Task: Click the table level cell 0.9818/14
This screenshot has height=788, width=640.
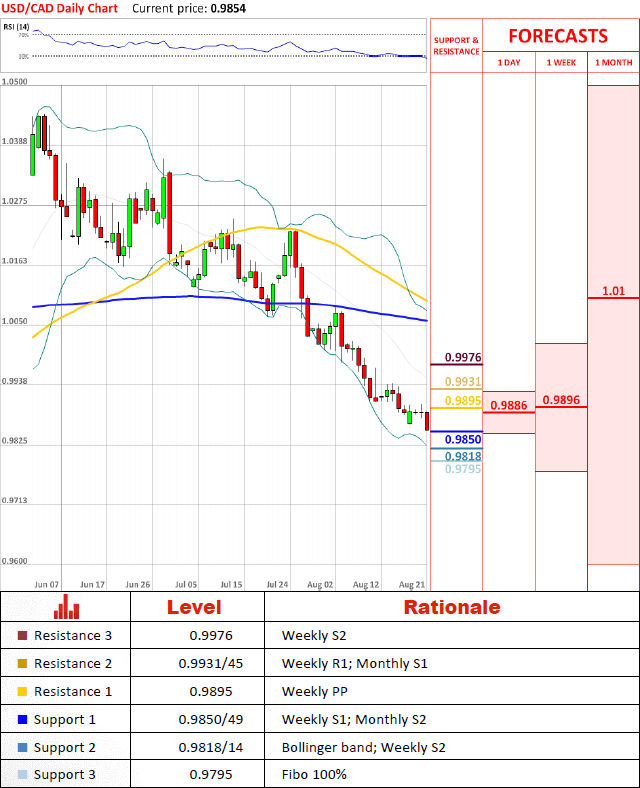Action: 210,748
